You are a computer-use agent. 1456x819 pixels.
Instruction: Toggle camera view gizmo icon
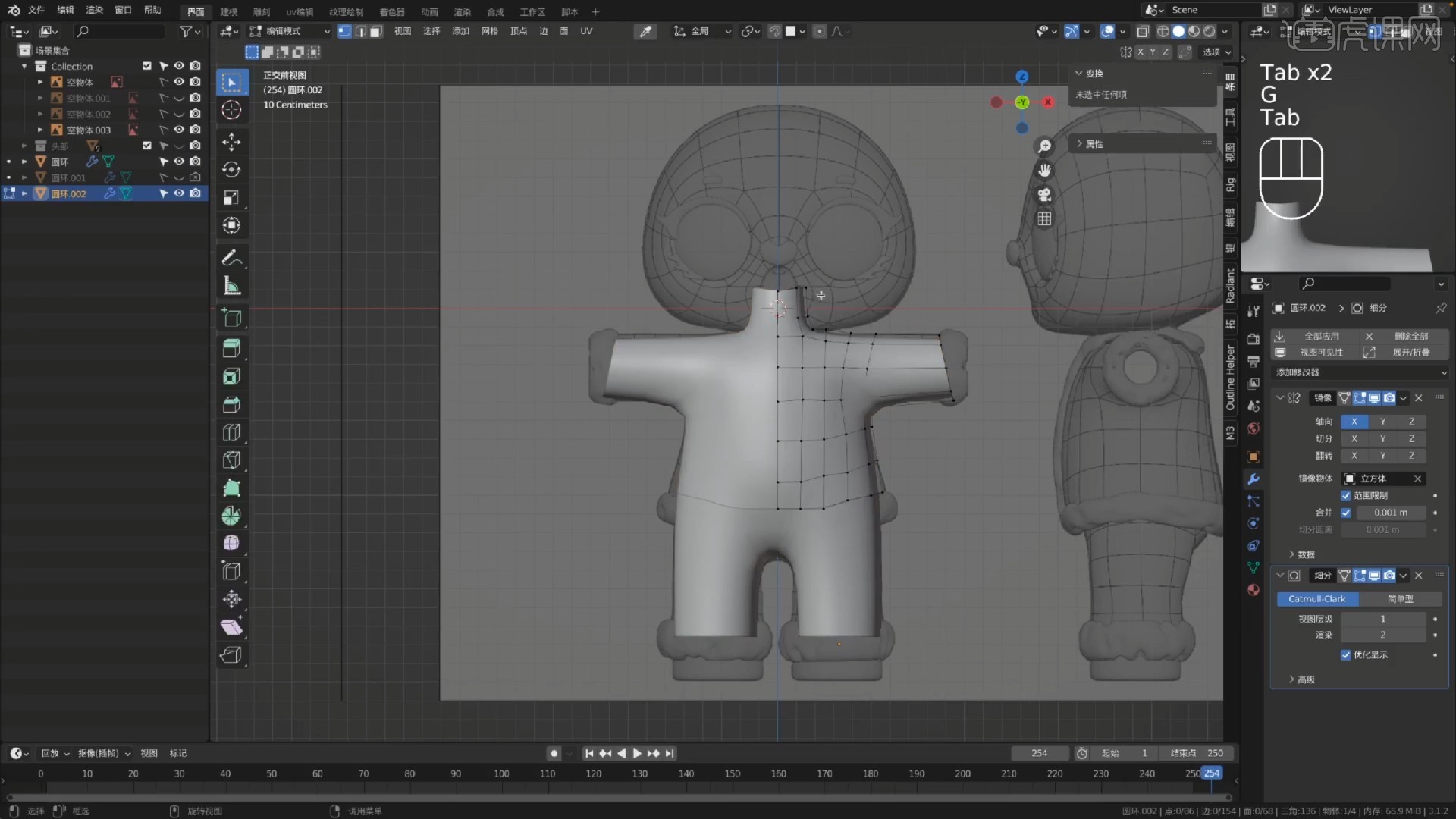[x=1044, y=195]
